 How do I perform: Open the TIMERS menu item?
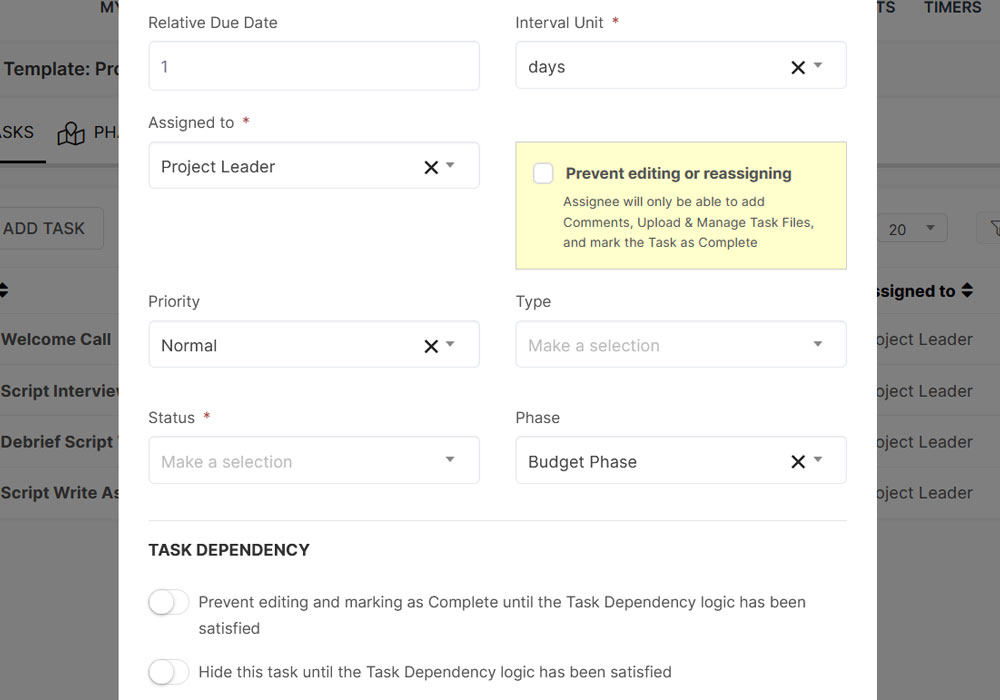(952, 8)
